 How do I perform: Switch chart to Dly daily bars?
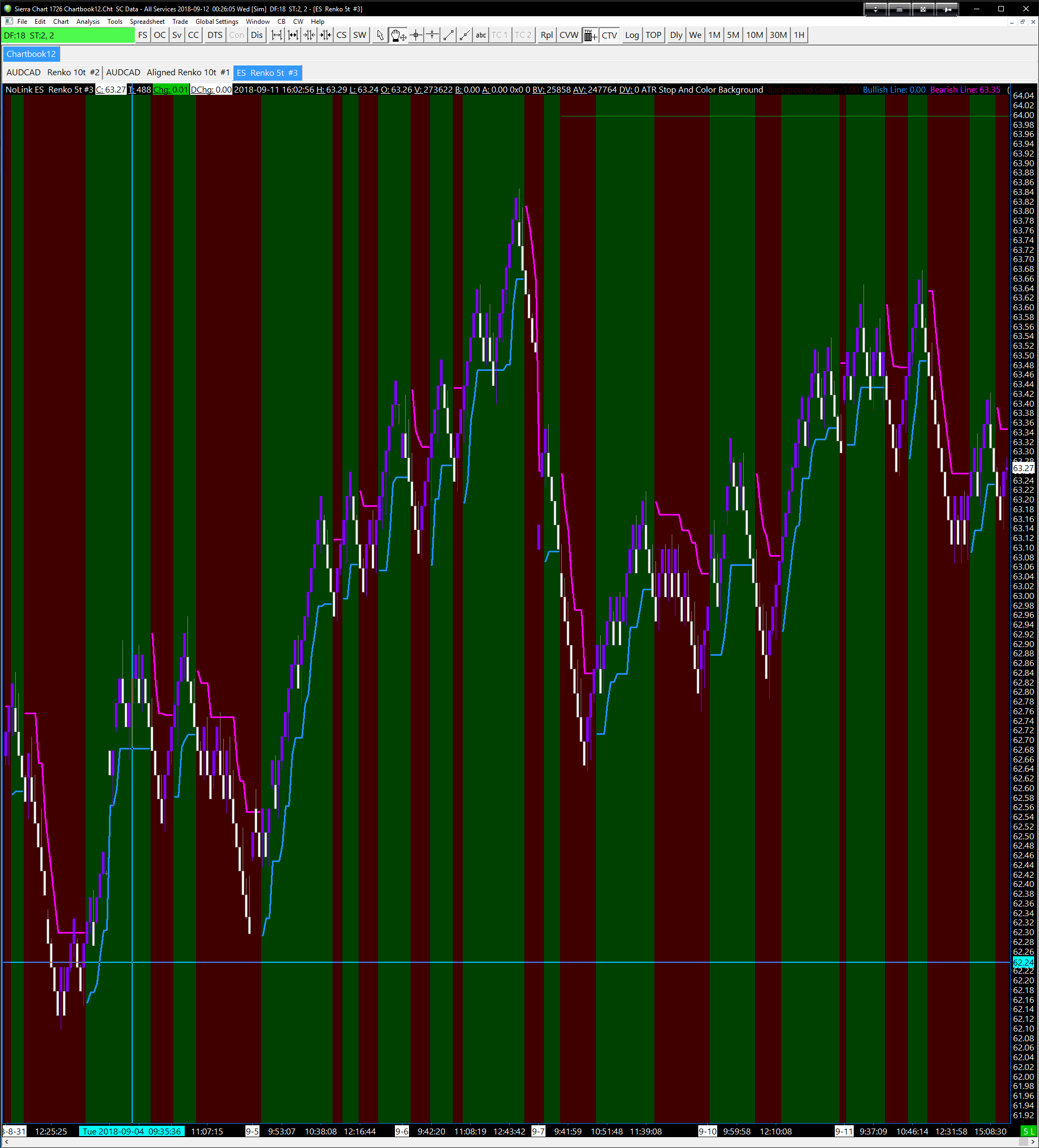[676, 35]
